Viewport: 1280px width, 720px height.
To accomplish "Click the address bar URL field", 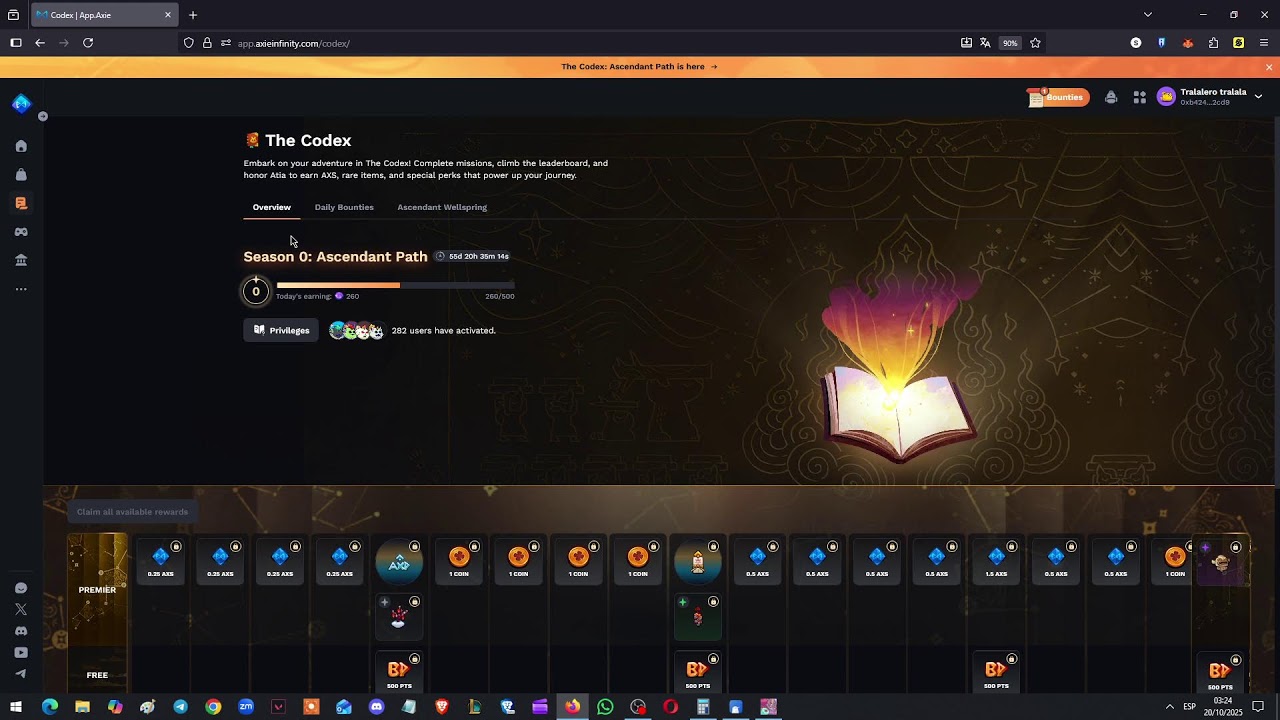I will click(x=590, y=43).
